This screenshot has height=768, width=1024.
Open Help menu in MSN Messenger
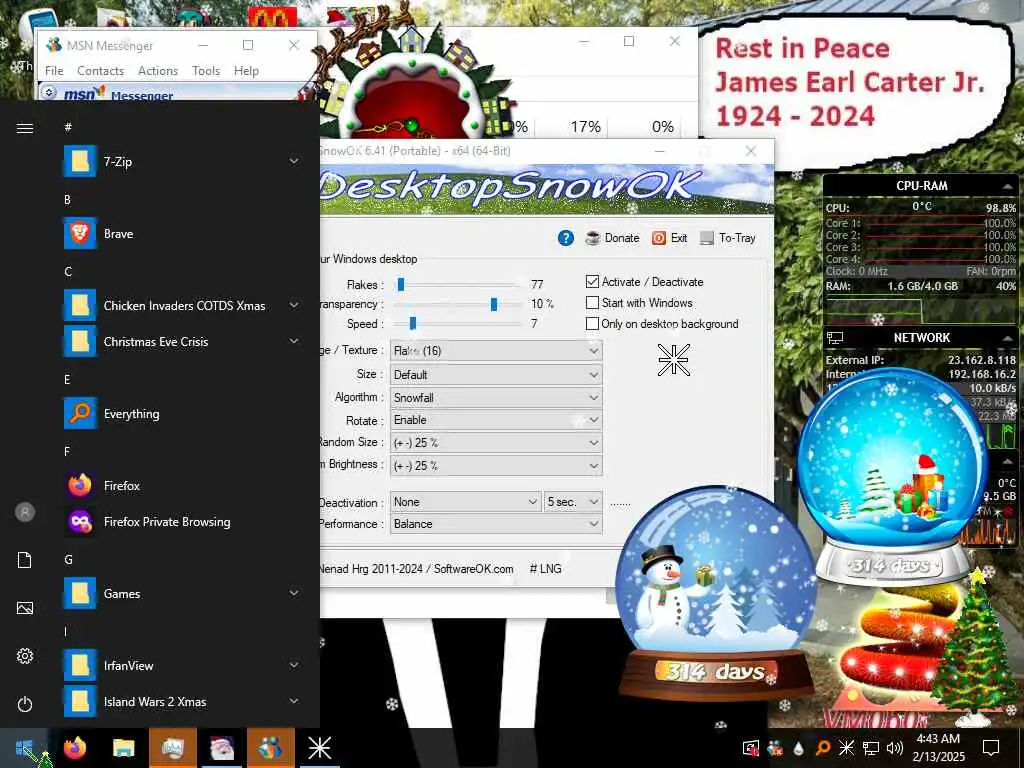click(x=246, y=71)
